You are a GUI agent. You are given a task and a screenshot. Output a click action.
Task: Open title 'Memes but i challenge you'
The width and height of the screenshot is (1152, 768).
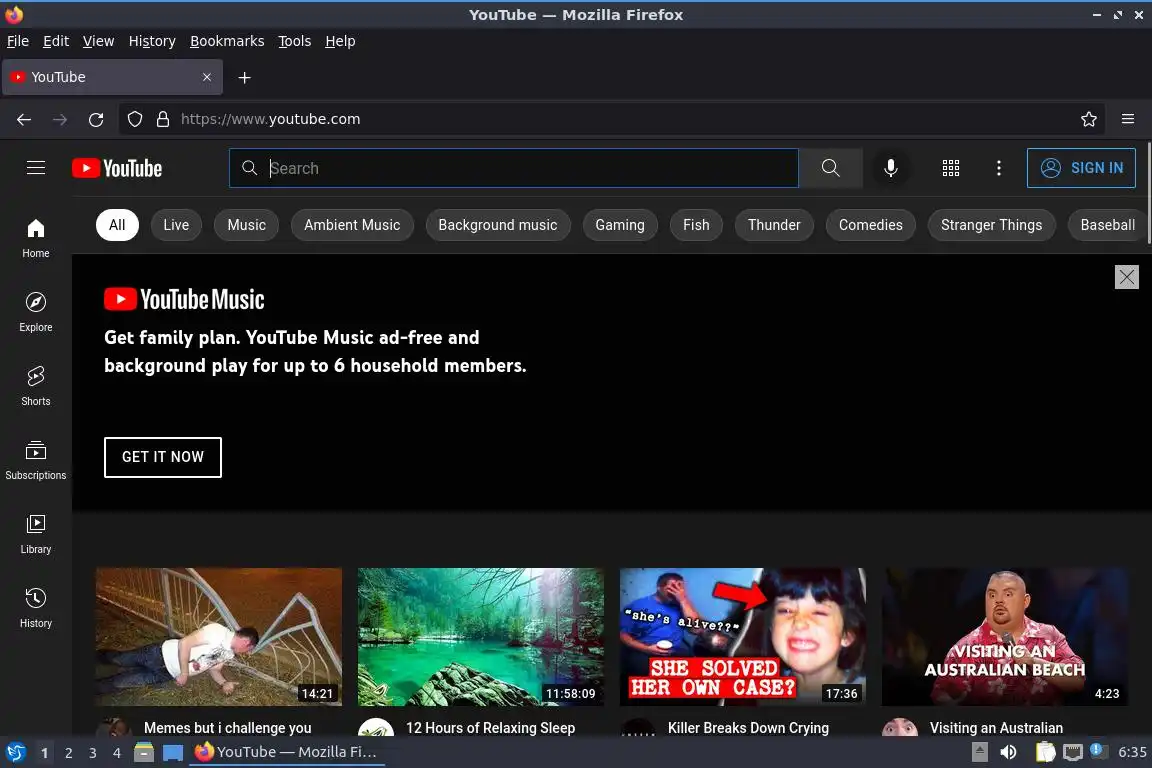click(x=228, y=728)
